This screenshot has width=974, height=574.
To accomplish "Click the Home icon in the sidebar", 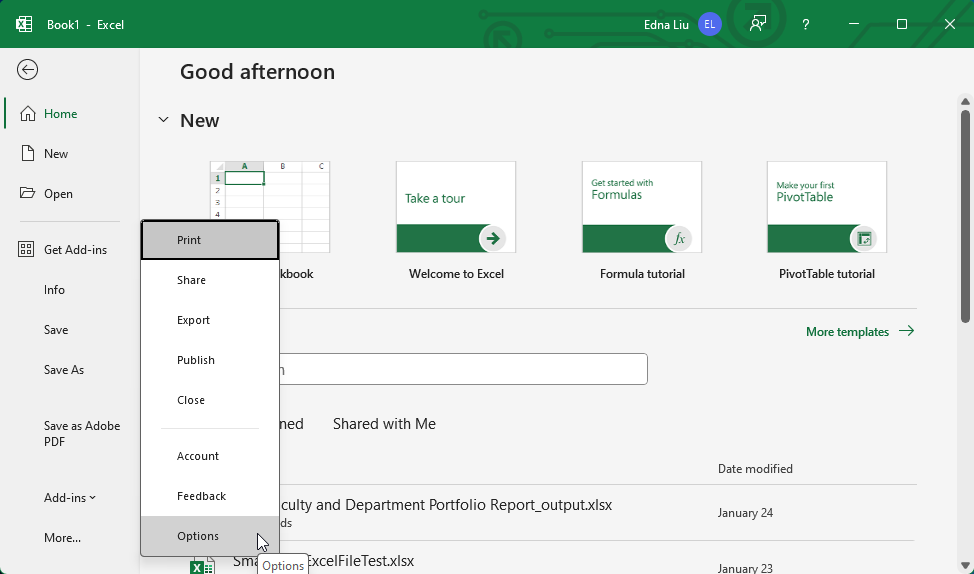I will click(28, 114).
